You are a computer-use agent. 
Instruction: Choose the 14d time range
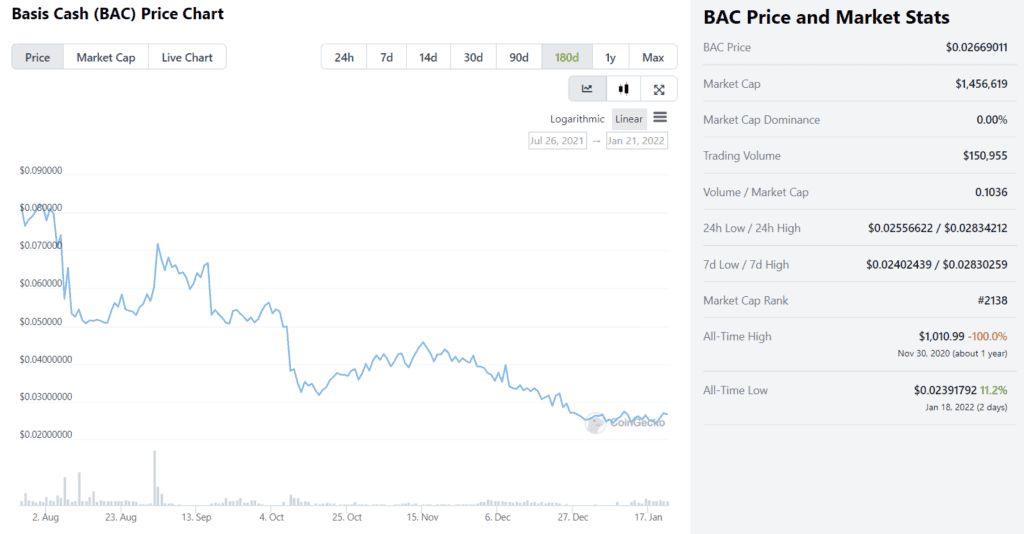(428, 57)
